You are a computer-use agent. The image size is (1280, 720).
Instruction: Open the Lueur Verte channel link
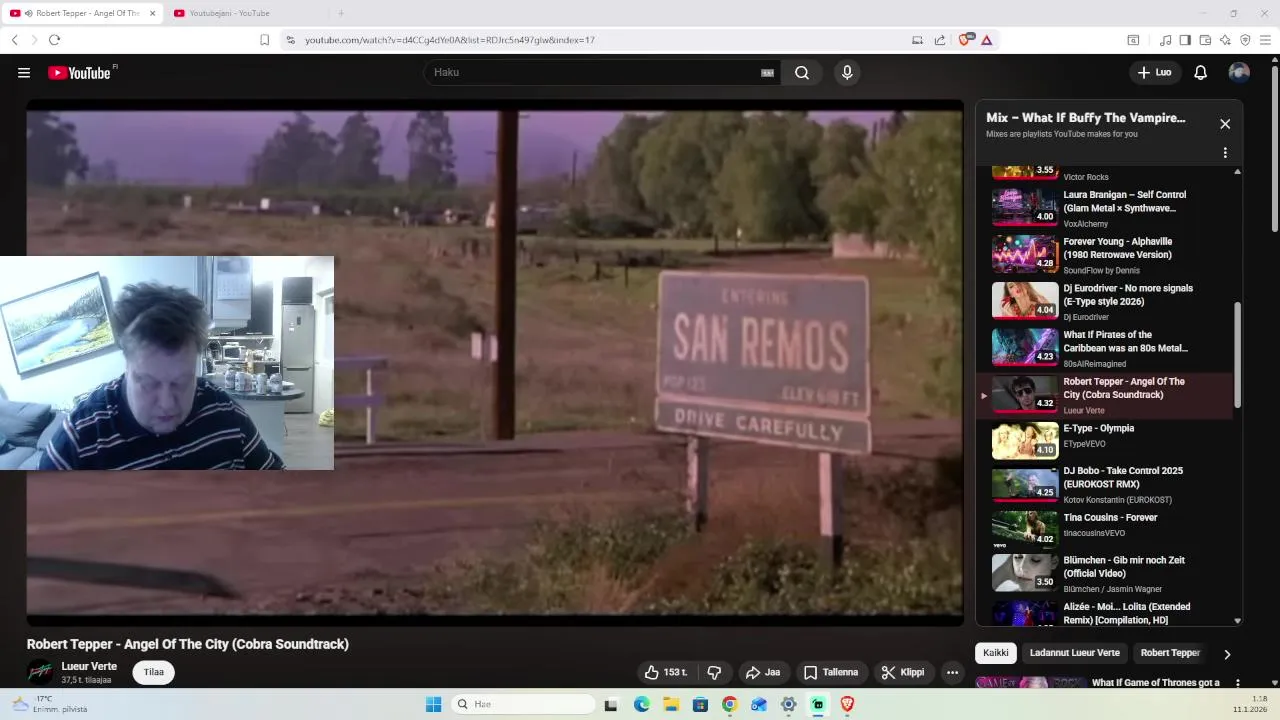[89, 666]
